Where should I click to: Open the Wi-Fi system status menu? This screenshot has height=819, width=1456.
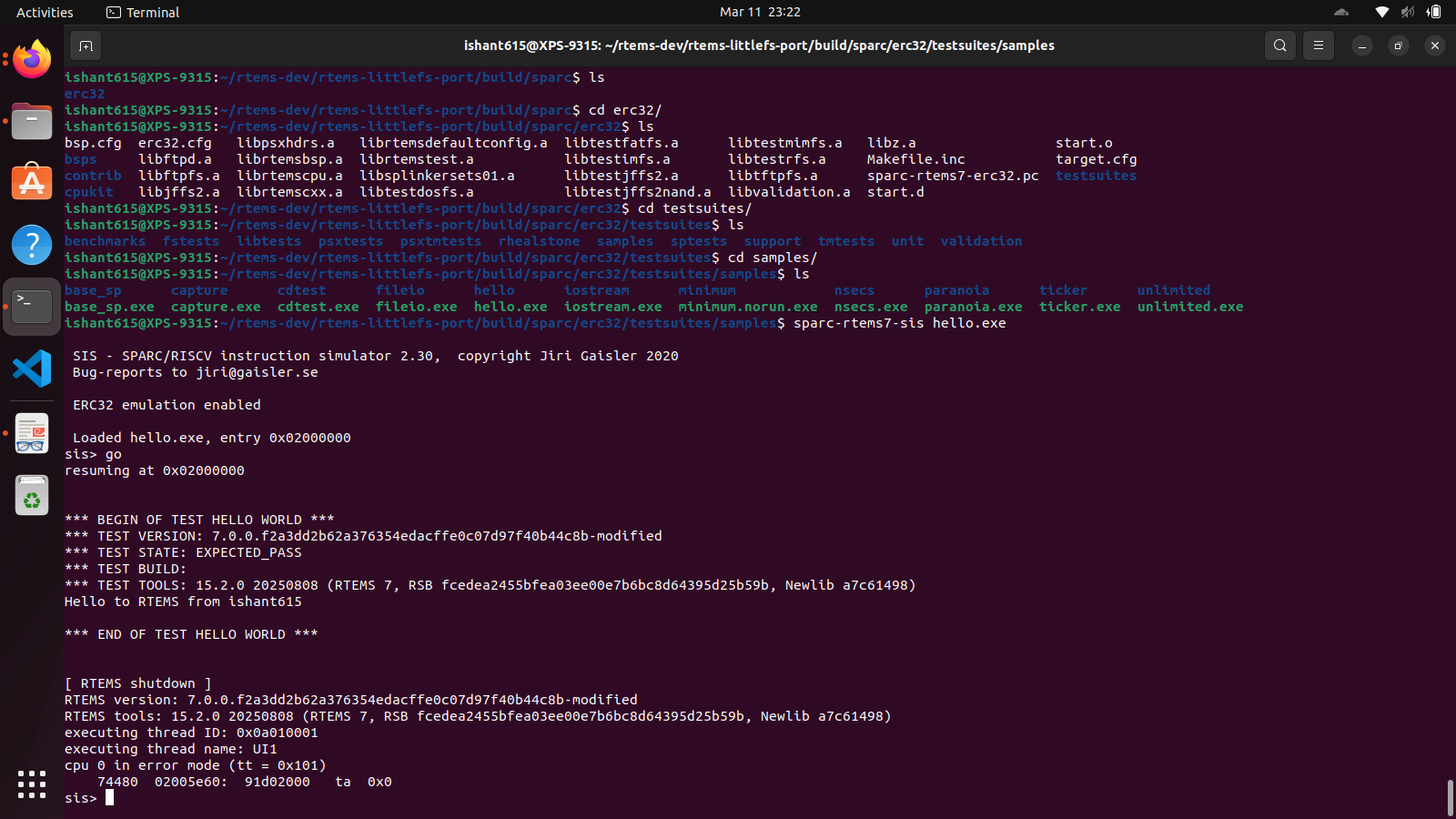click(1381, 12)
